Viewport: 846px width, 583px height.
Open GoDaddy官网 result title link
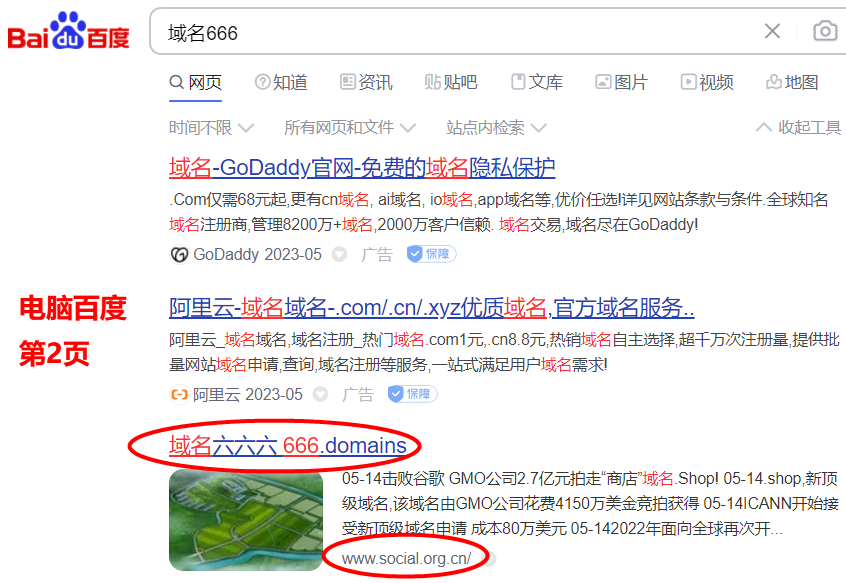coord(361,167)
